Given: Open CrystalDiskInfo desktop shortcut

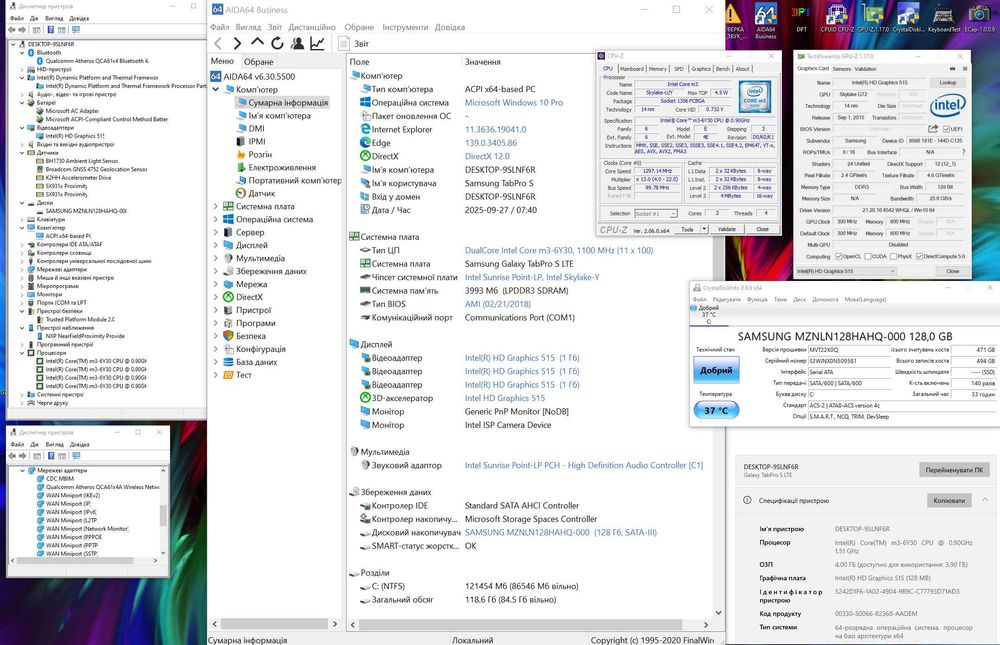Looking at the screenshot, I should (x=908, y=18).
